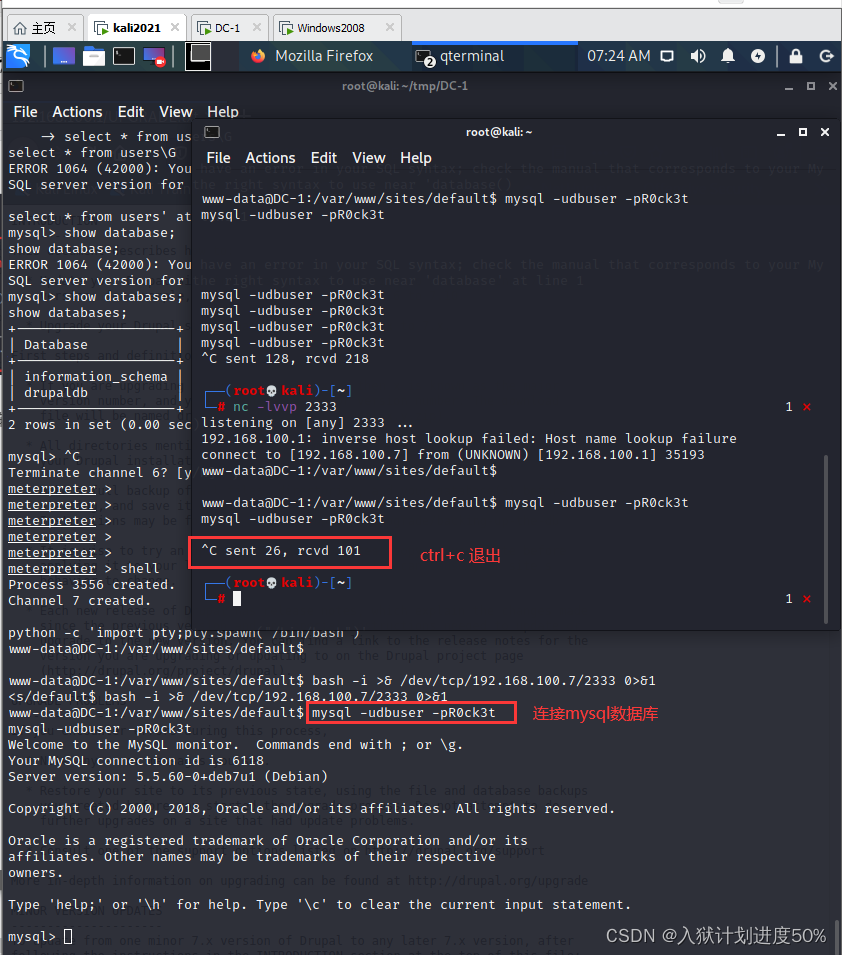Open Actions menu in front root@kali window
The image size is (842, 955).
coord(271,158)
